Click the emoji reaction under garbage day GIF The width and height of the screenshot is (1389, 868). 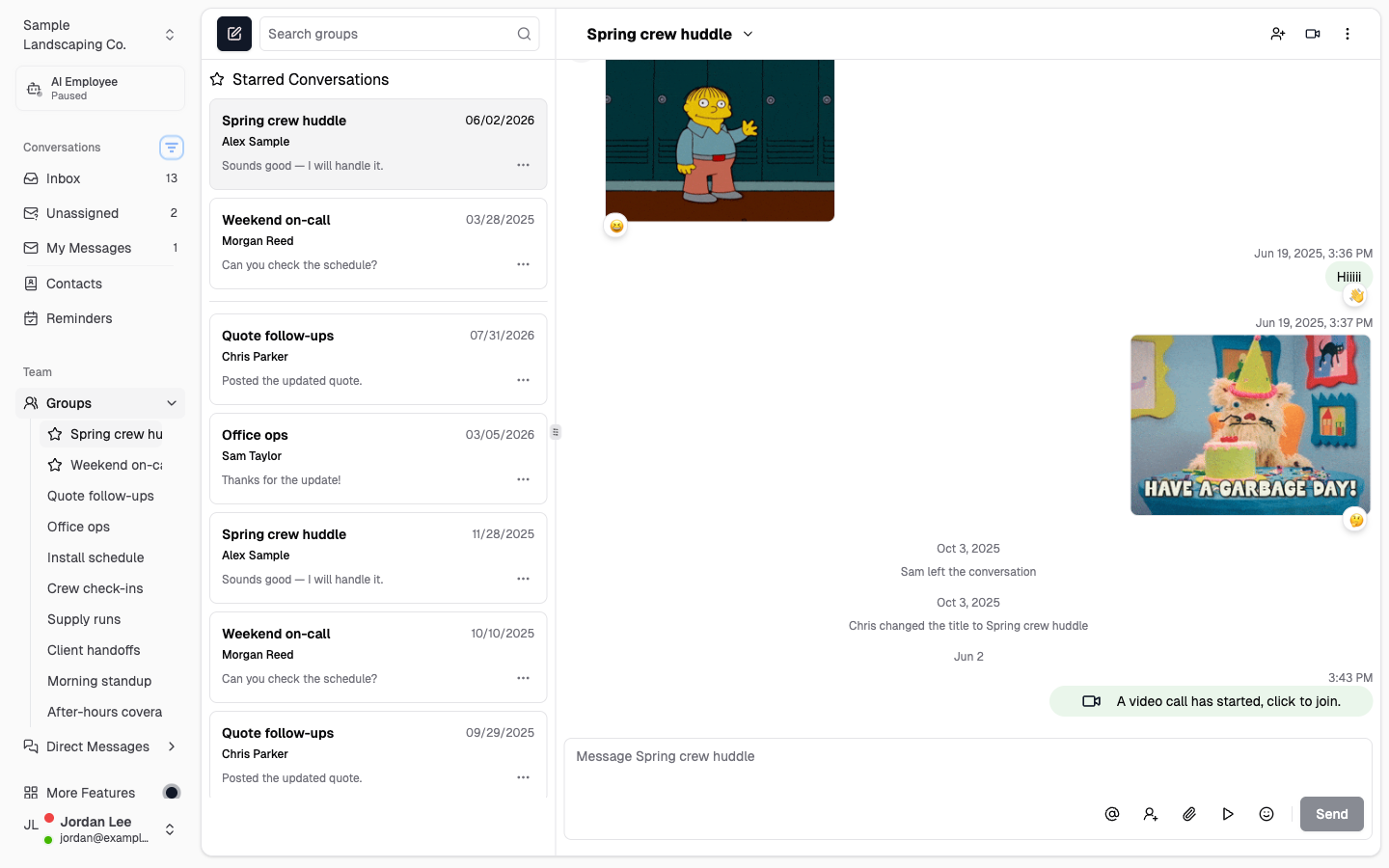1356,521
